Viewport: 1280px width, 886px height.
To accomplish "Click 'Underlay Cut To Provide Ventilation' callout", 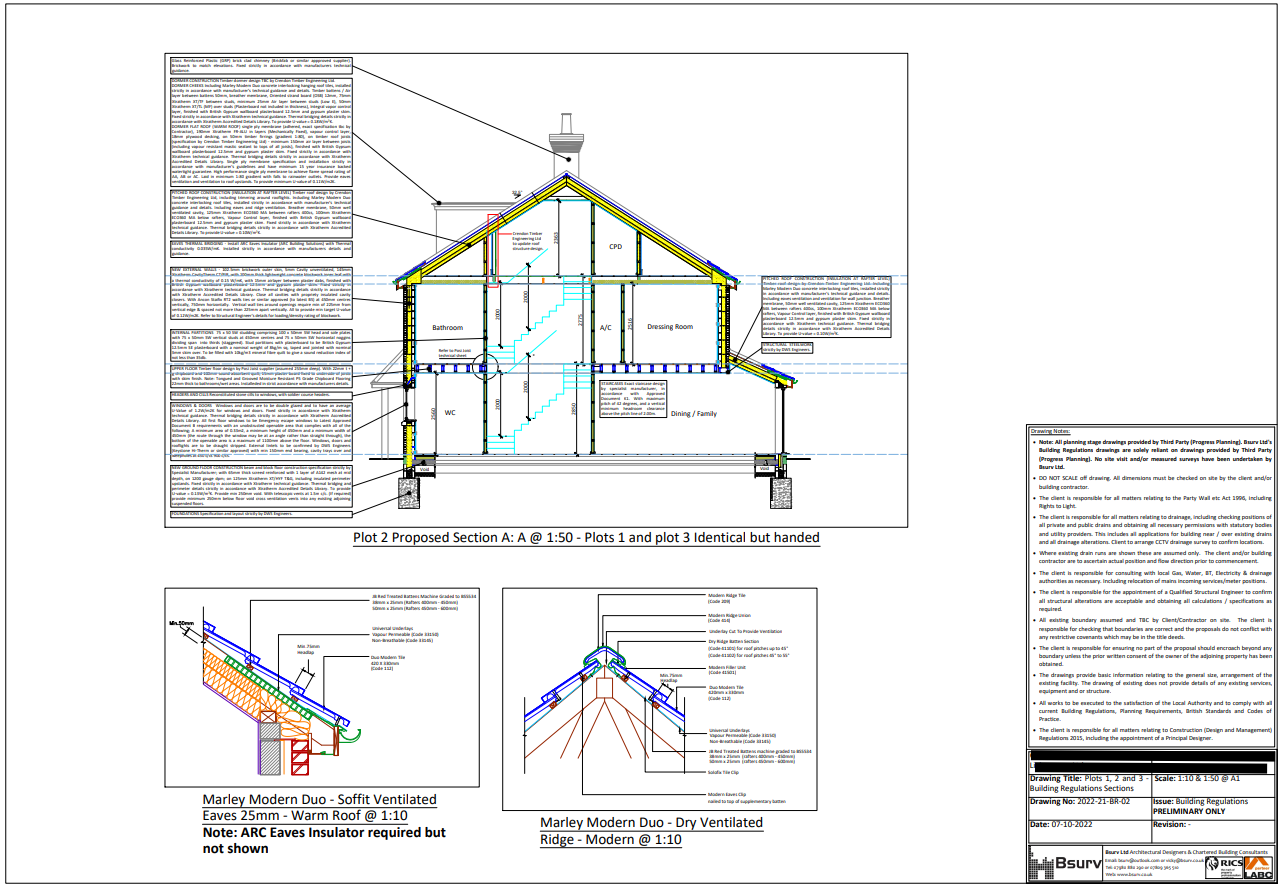I will pos(748,632).
